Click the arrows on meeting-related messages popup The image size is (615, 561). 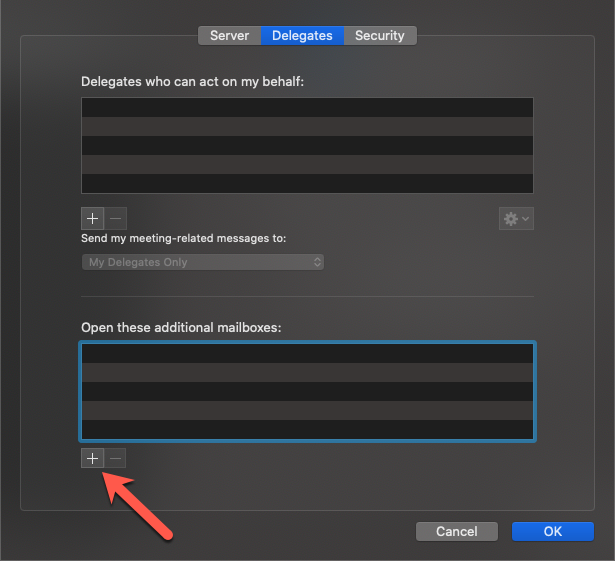pos(318,262)
